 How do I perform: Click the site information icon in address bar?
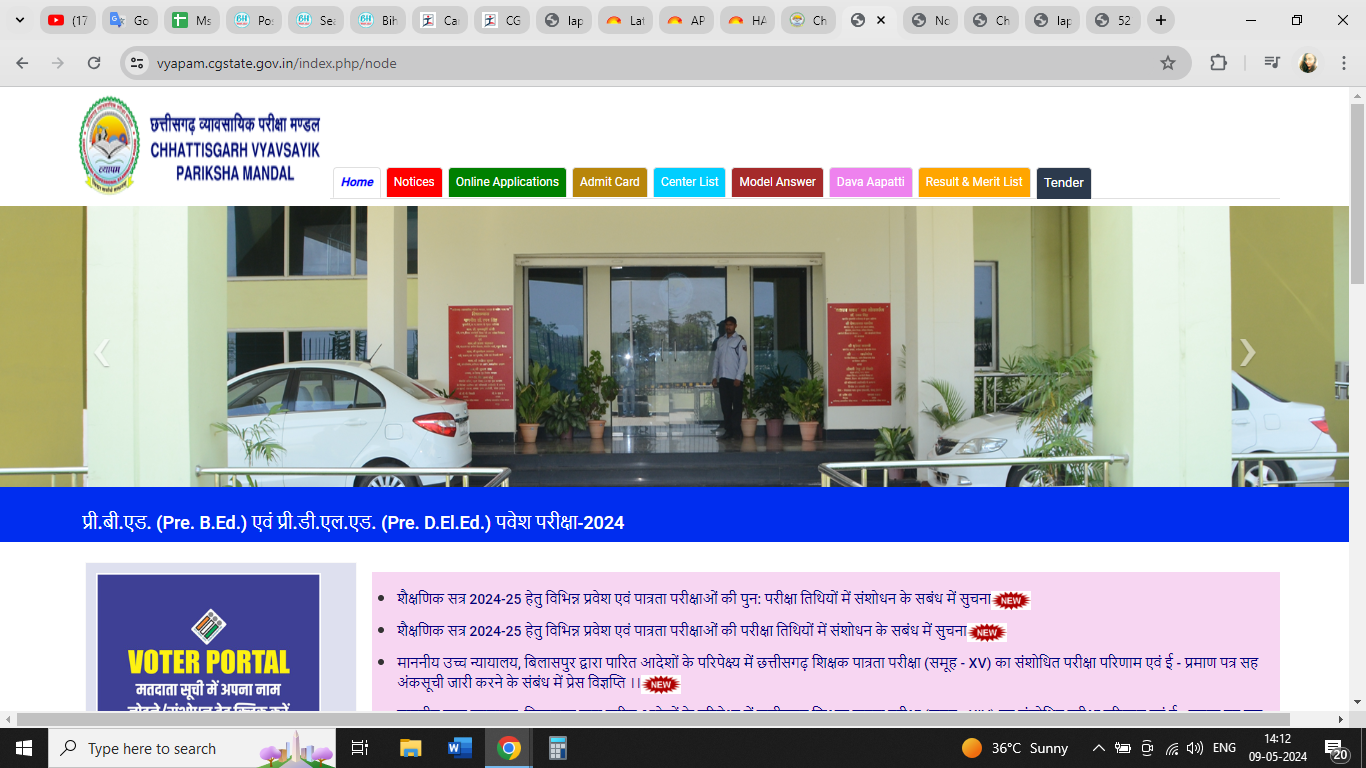point(138,63)
